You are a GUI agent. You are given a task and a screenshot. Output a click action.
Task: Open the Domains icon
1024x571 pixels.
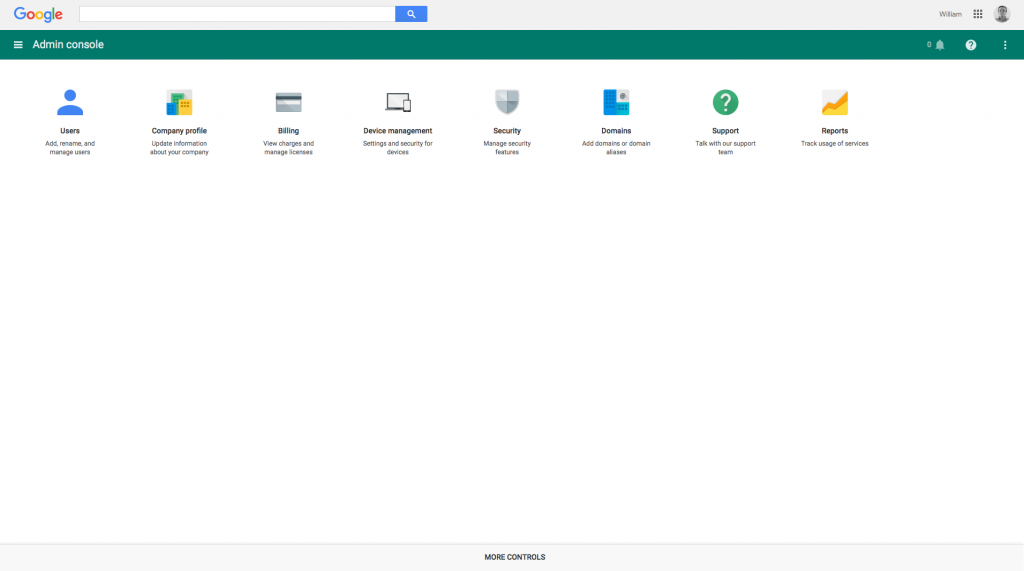616,102
